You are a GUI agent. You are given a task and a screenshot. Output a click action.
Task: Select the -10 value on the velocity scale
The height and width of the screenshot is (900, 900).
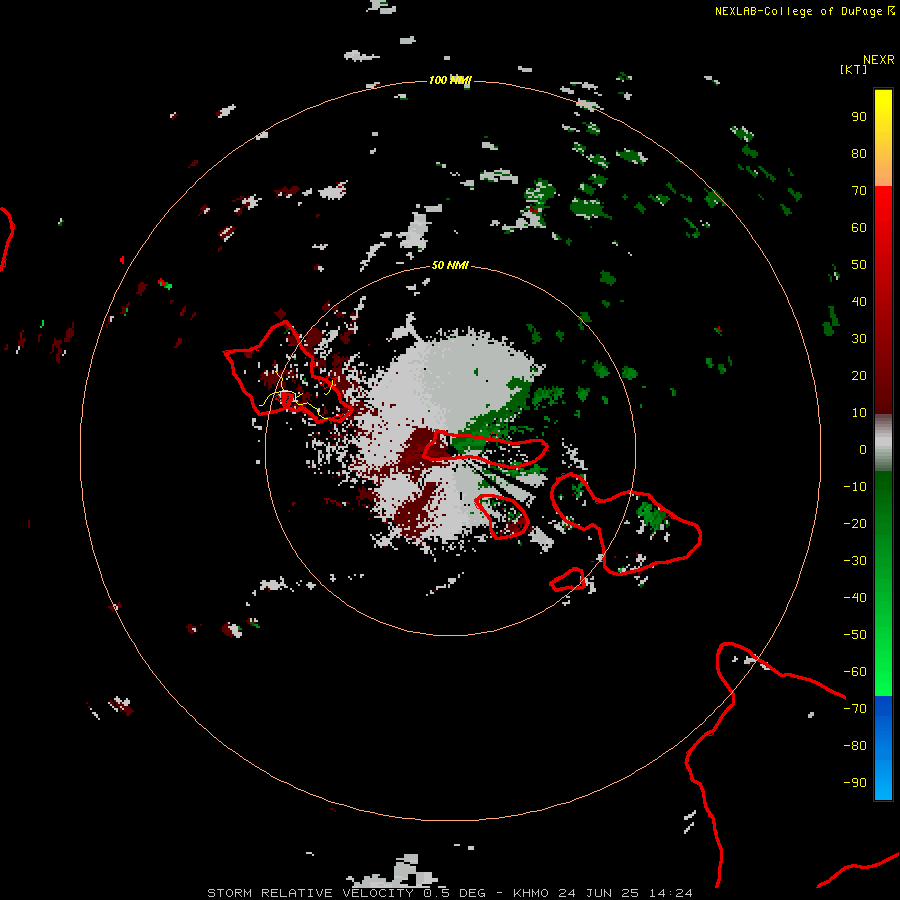(855, 487)
